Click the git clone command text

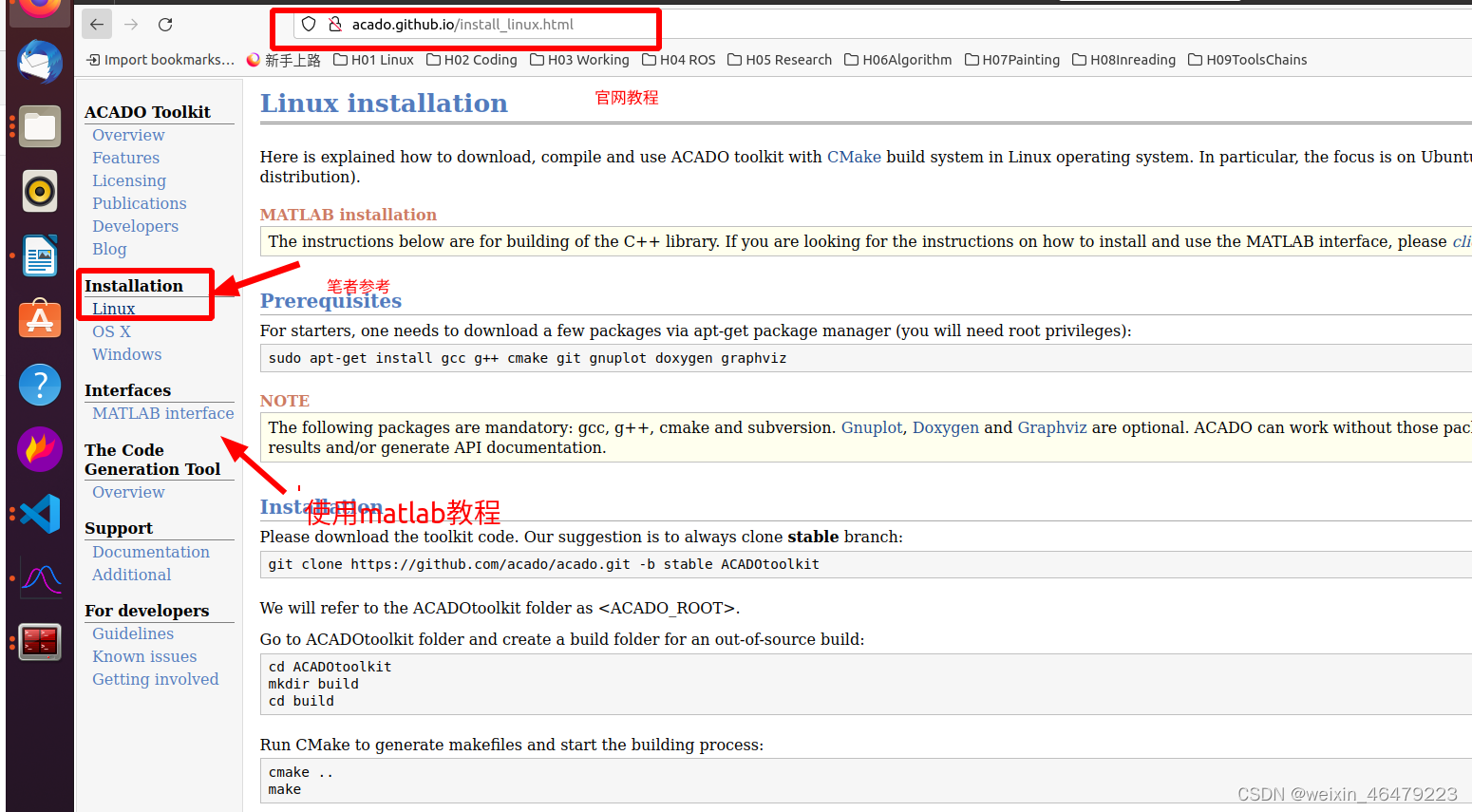click(x=543, y=564)
